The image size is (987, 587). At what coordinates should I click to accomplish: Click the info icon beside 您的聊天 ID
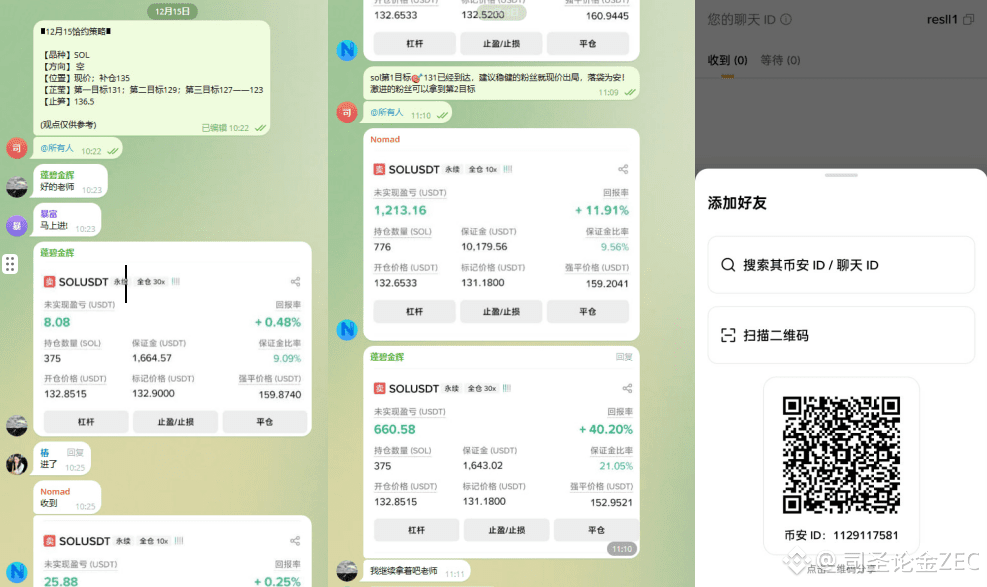[x=786, y=20]
